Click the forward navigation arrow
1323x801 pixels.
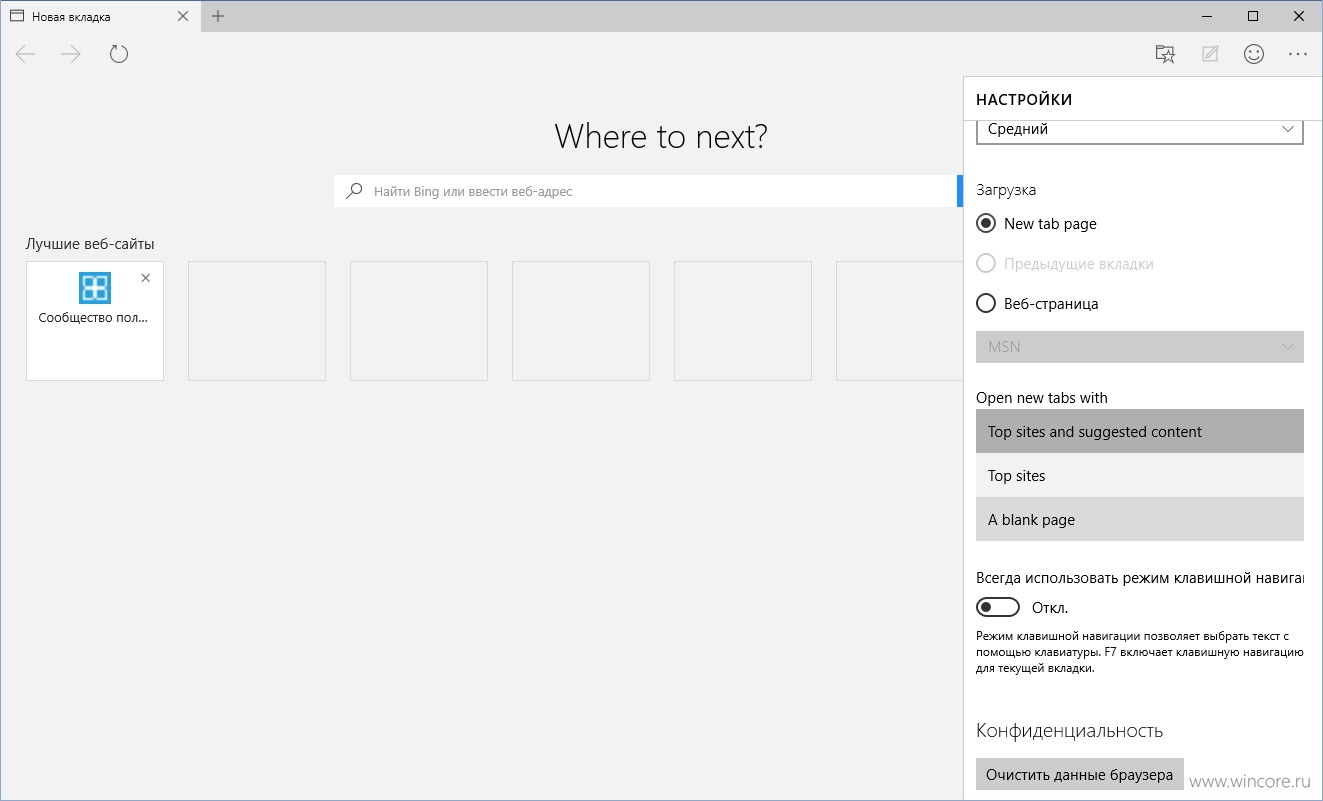(71, 54)
